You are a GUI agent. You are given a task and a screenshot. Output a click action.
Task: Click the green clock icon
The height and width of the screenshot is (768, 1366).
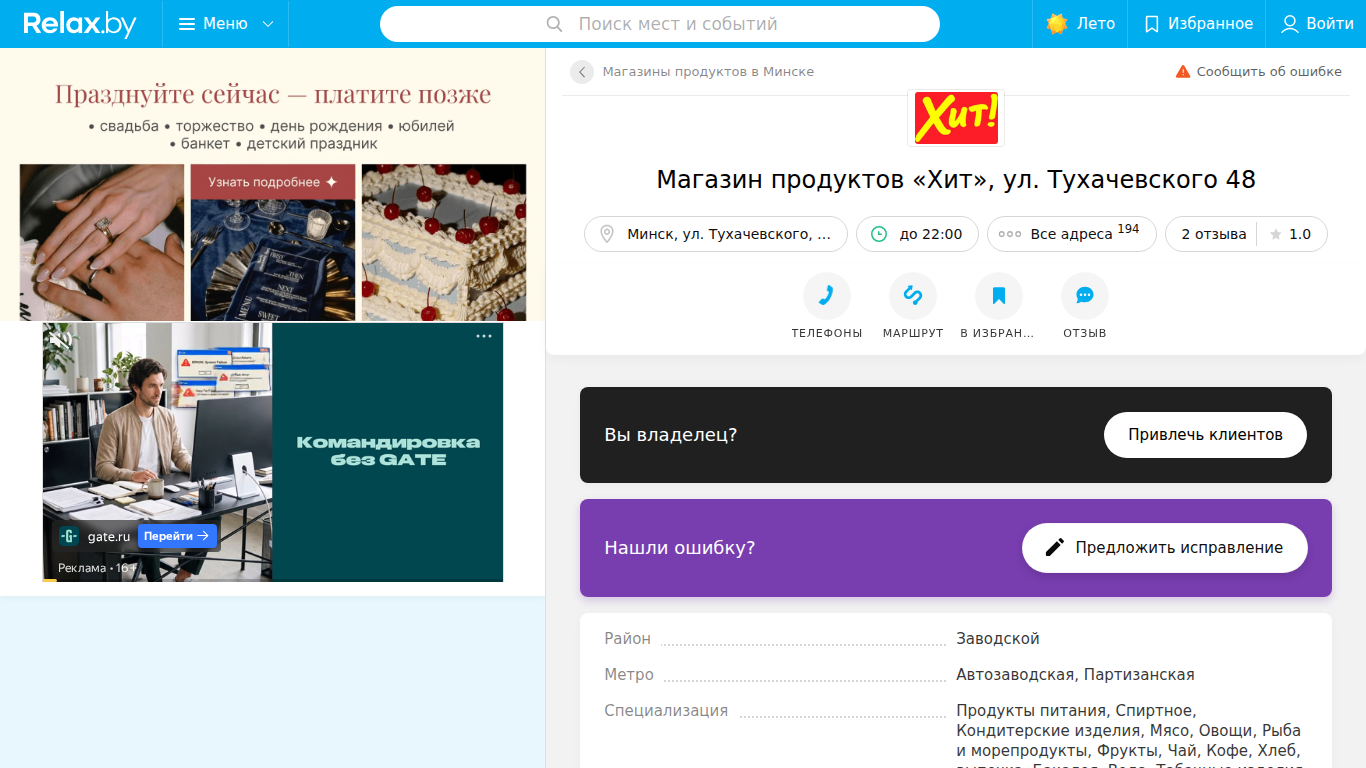coord(879,234)
